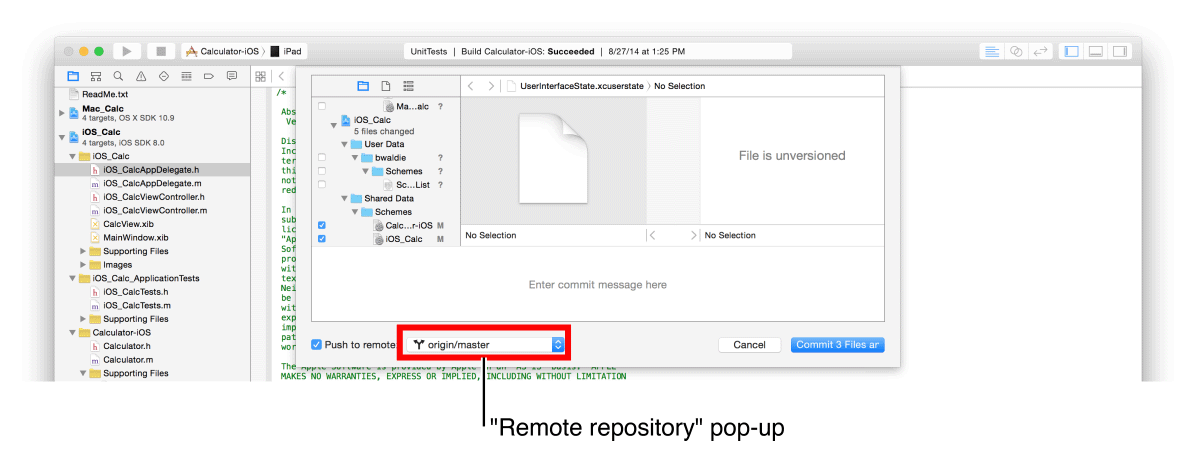Toggle the Debug area visibility

click(1095, 51)
